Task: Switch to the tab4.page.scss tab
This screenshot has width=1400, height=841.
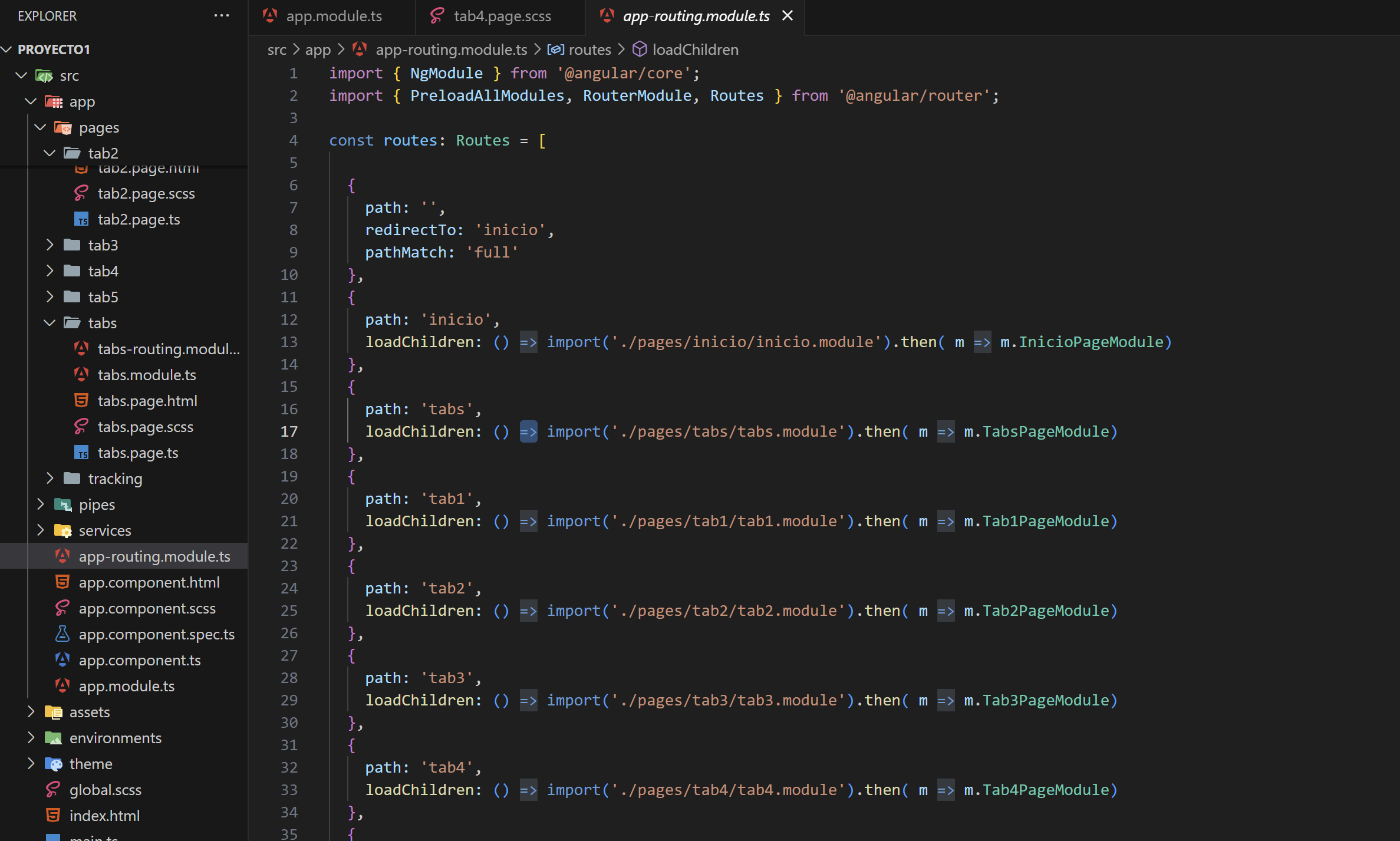Action: point(502,16)
